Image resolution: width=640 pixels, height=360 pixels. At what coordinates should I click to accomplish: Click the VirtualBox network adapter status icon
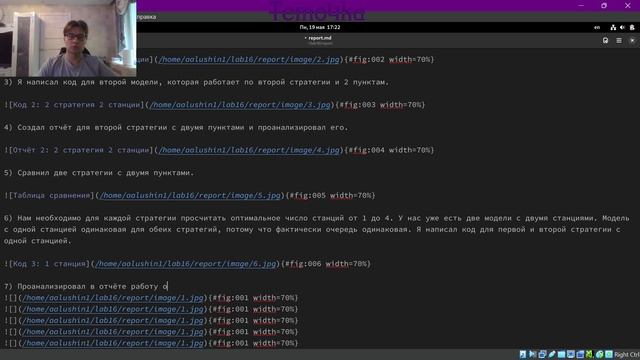click(542, 355)
